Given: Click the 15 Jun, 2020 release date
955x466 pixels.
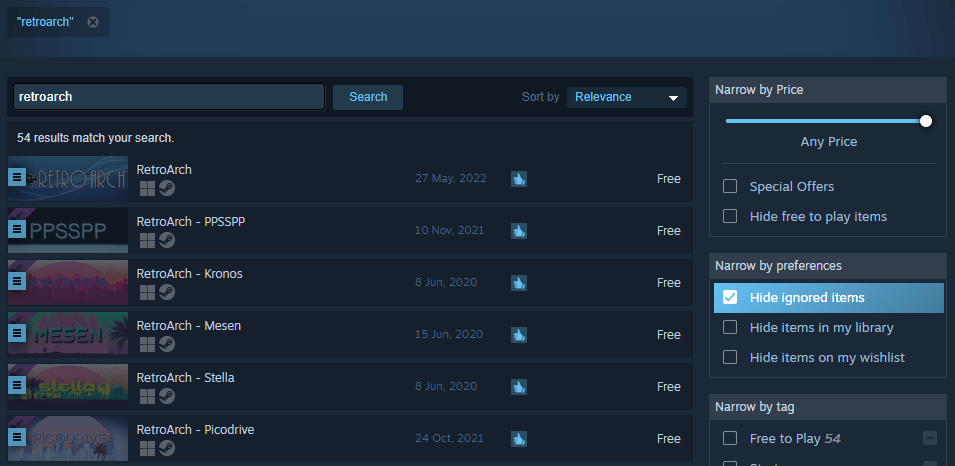Looking at the screenshot, I should tap(449, 334).
